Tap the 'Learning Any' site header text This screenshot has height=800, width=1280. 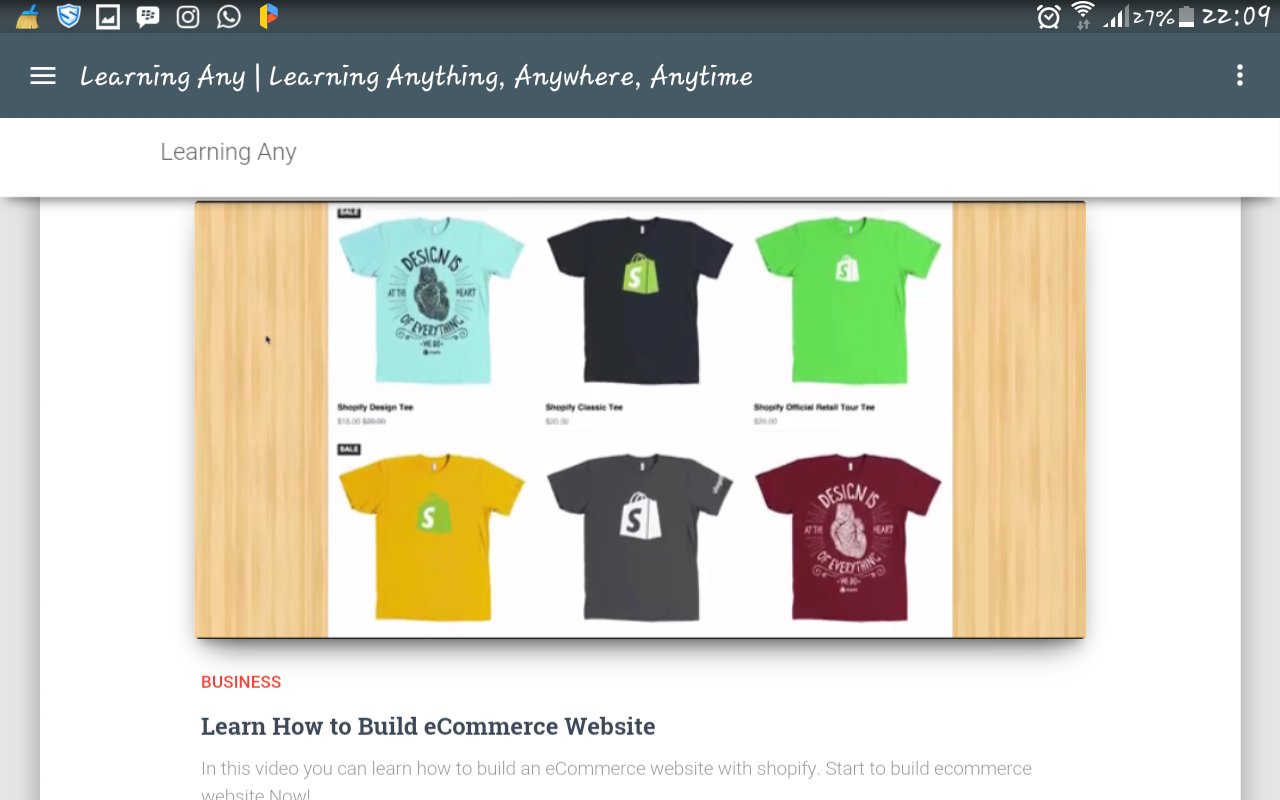(228, 152)
